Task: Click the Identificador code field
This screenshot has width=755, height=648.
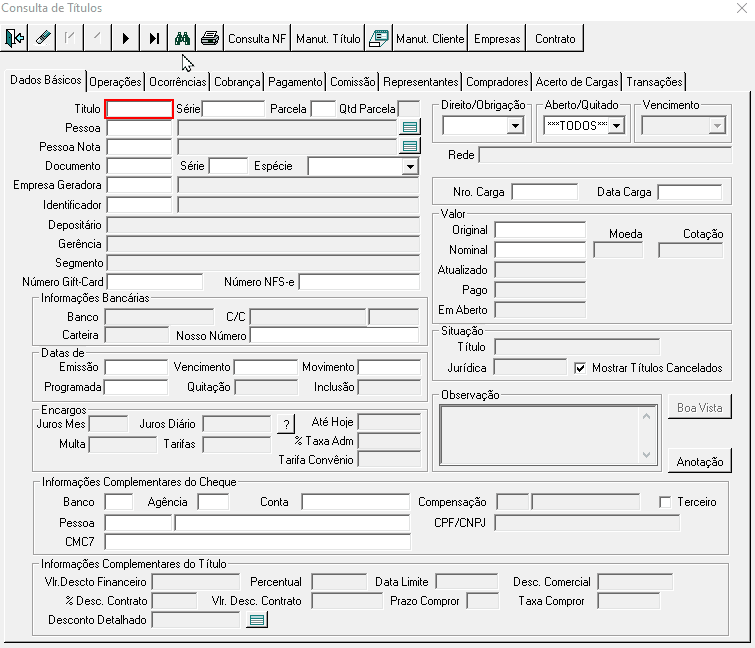Action: [x=139, y=205]
